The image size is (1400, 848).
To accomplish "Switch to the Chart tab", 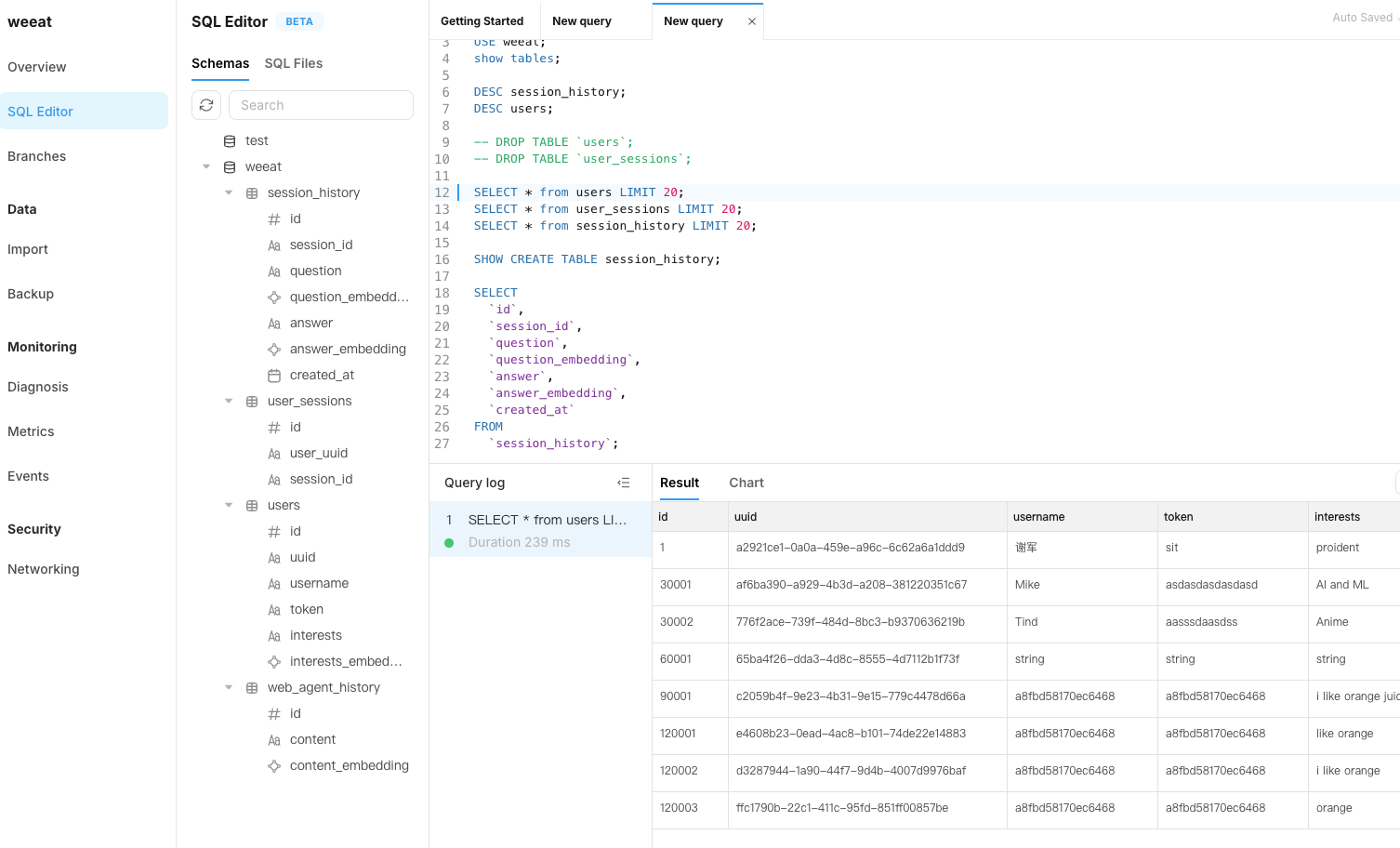I will click(x=746, y=483).
